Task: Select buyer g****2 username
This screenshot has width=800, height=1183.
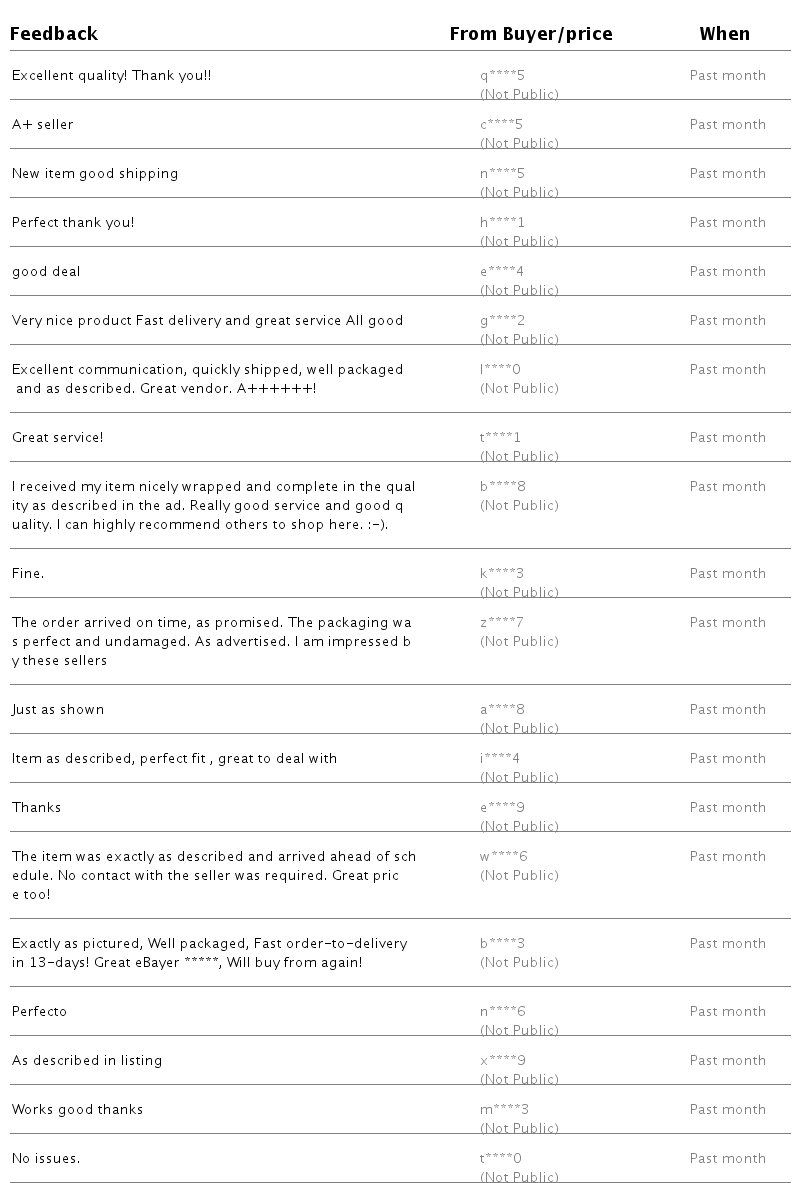Action: 502,321
